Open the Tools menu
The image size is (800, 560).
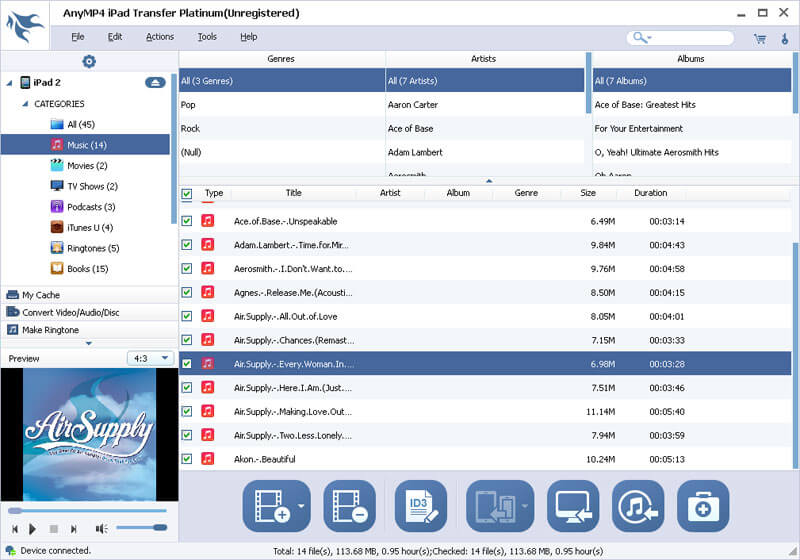click(207, 37)
